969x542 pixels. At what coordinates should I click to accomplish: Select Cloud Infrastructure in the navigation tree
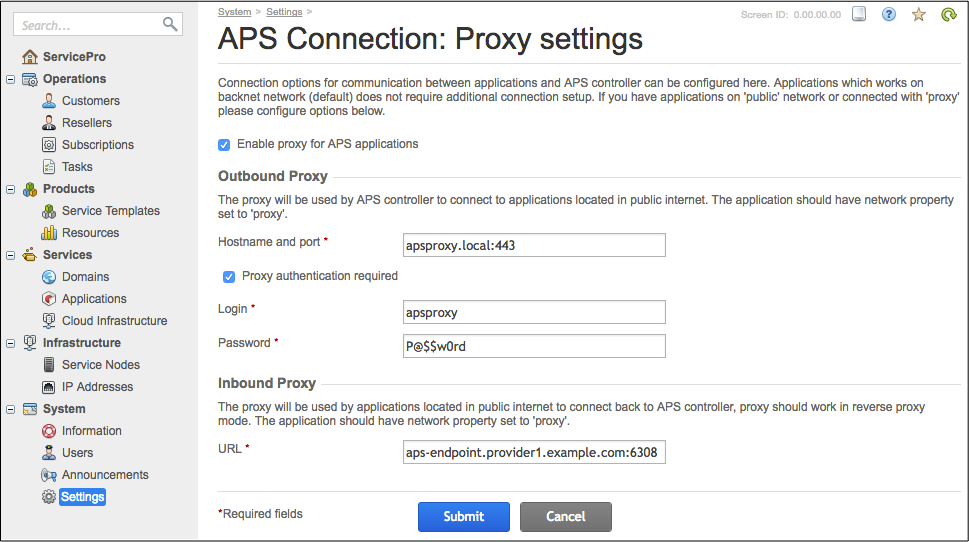pos(114,321)
